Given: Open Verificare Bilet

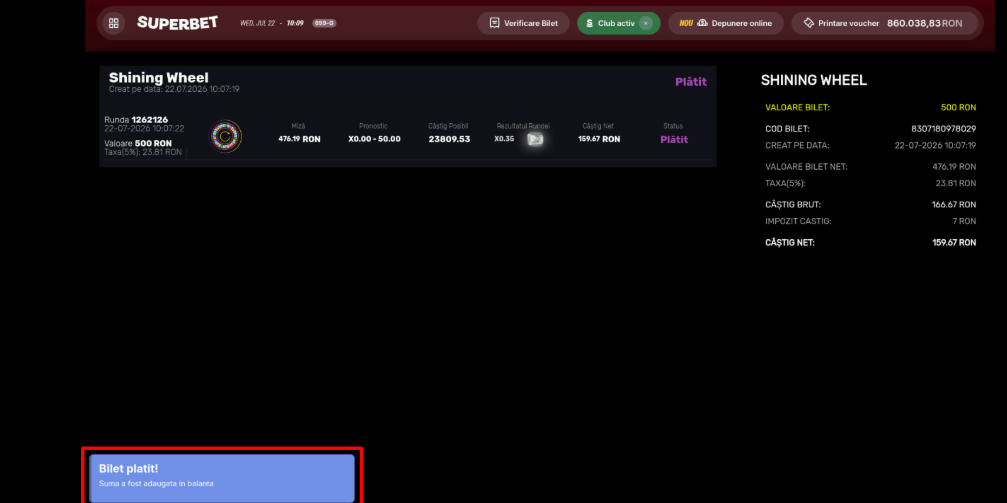Looking at the screenshot, I should pos(523,23).
